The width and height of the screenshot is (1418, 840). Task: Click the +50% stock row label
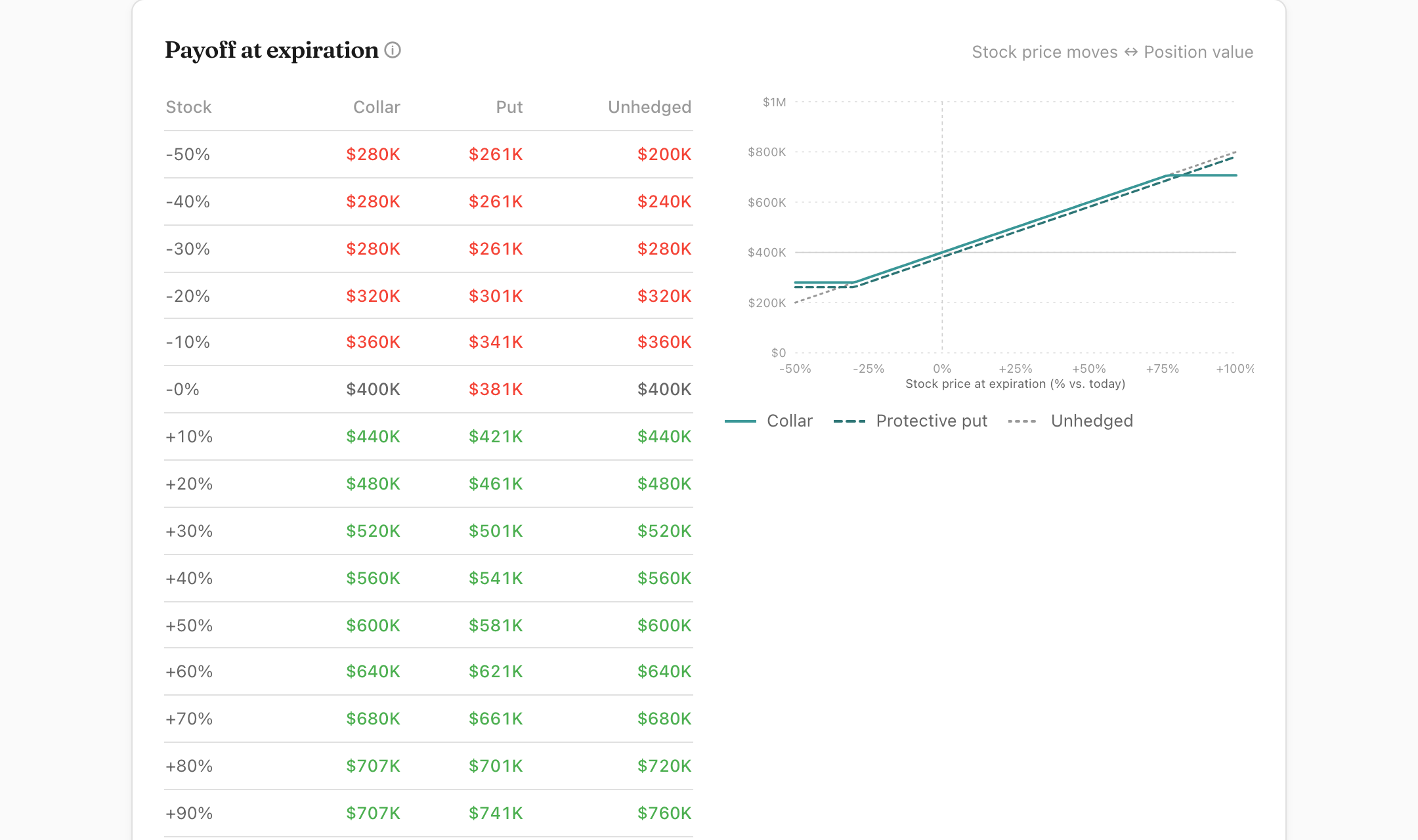tap(189, 625)
